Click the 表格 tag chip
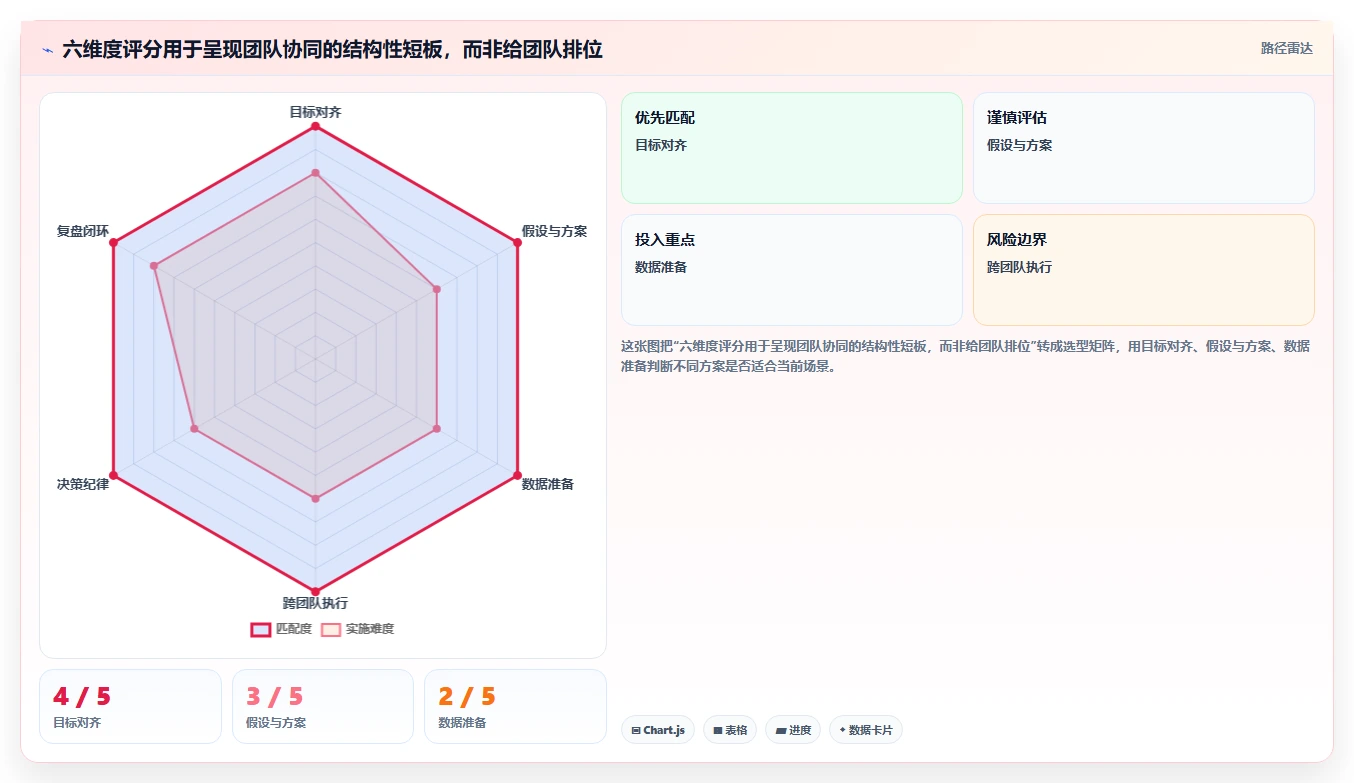 pyautogui.click(x=730, y=730)
